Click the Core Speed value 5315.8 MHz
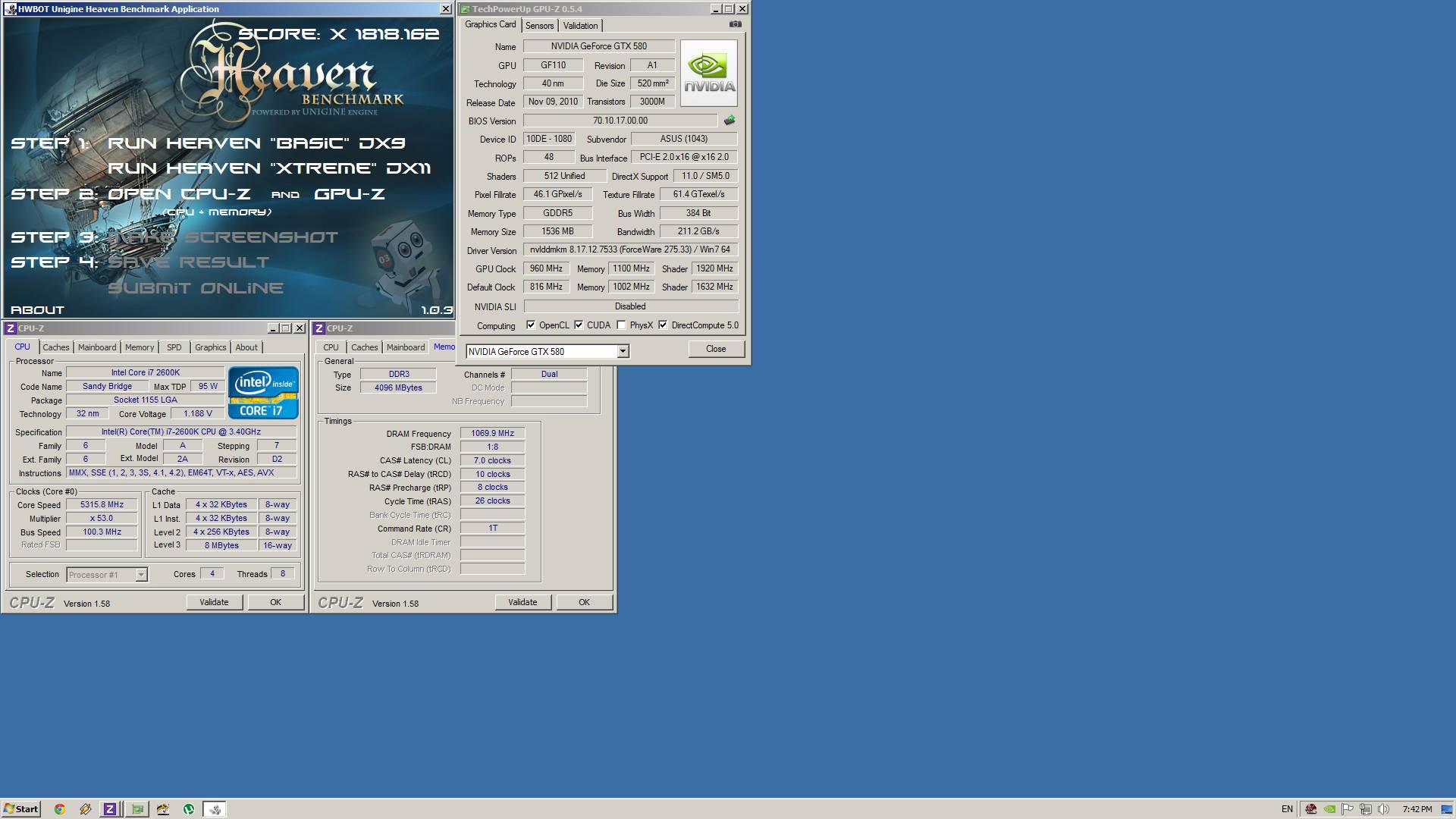 pyautogui.click(x=102, y=505)
